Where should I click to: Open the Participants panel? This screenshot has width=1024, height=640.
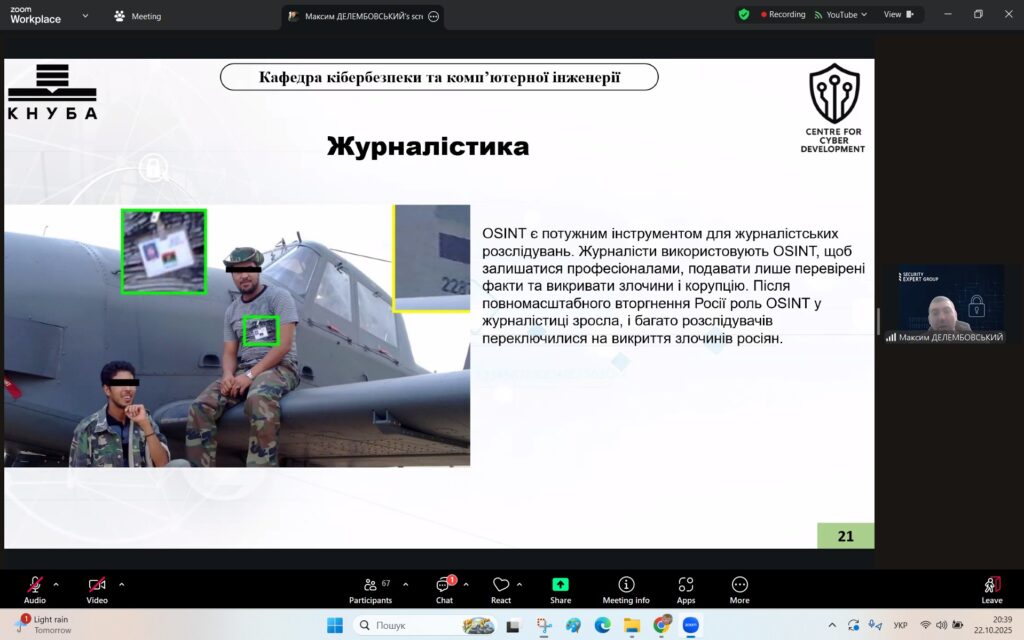point(370,587)
